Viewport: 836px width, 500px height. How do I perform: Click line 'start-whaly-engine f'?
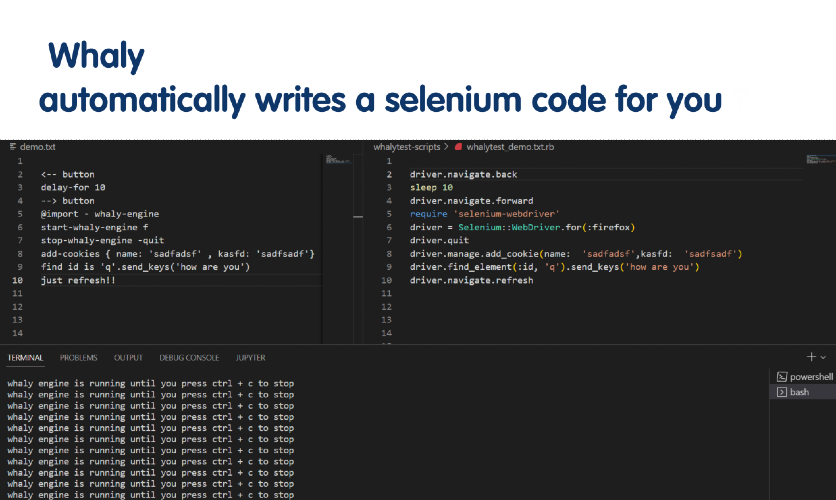[94, 227]
